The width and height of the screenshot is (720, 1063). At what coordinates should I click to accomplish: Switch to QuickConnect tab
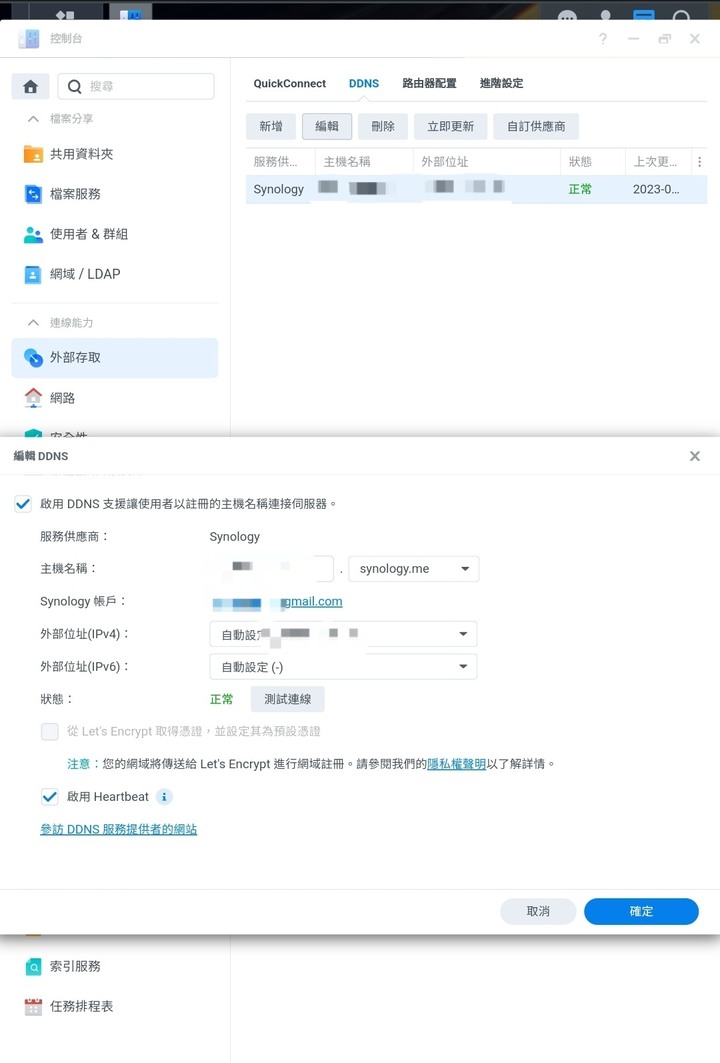(289, 83)
